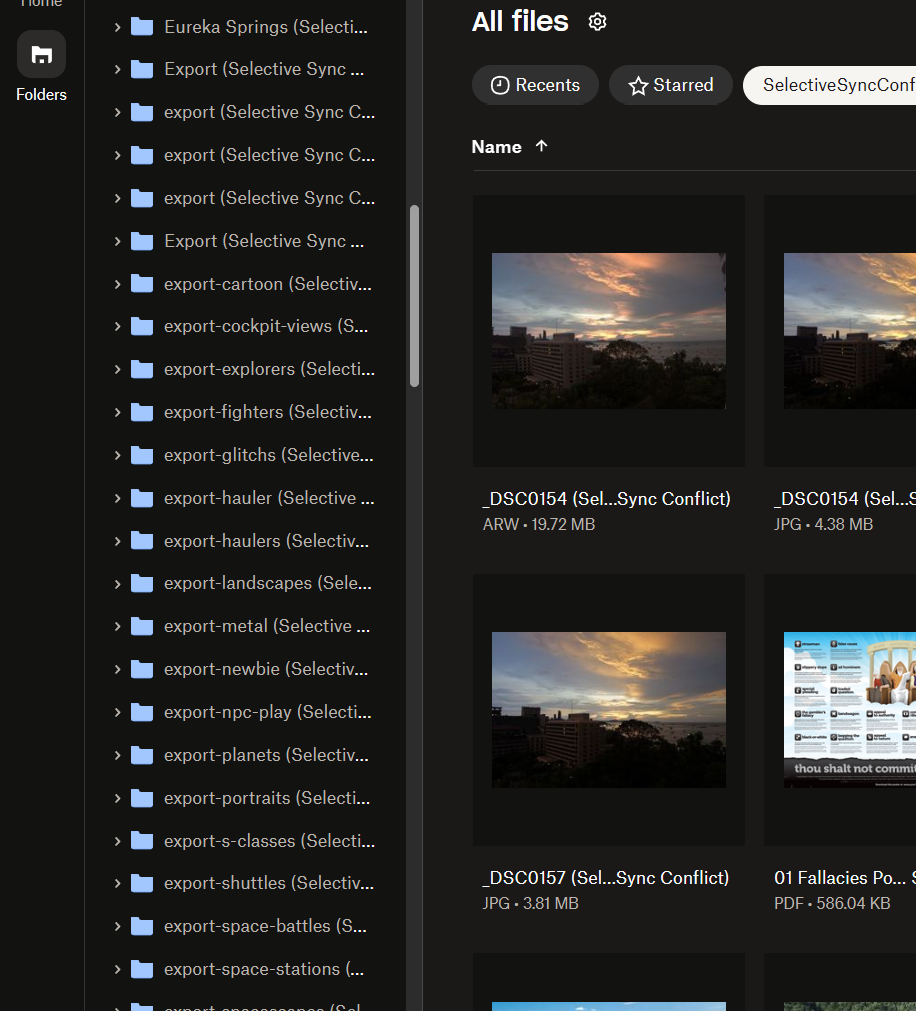Expand the export-landscapes folder chevron

117,583
